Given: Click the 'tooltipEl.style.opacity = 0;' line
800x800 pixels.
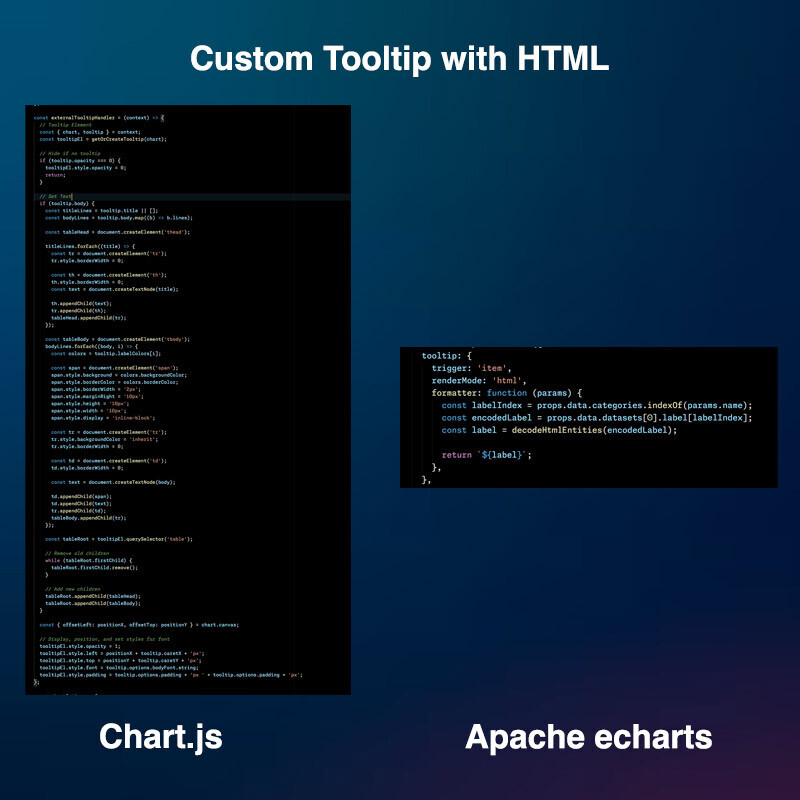Looking at the screenshot, I should [85, 168].
